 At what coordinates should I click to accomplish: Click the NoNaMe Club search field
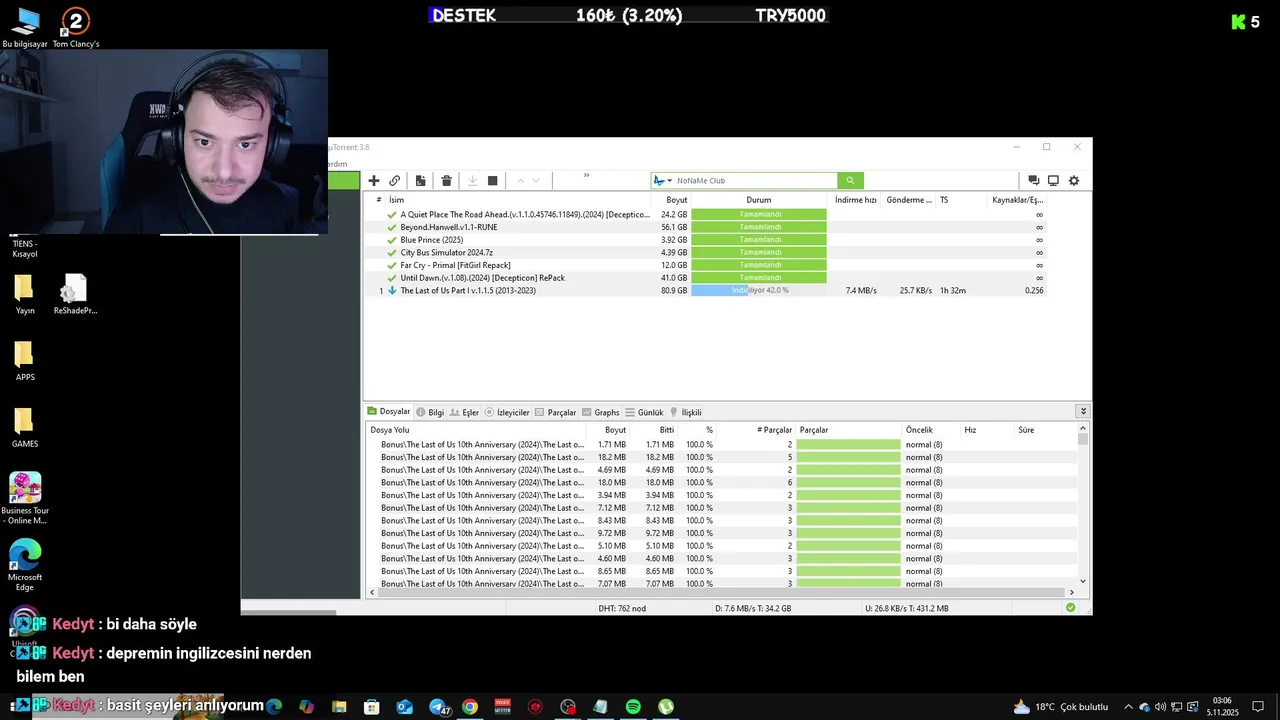[x=755, y=181]
